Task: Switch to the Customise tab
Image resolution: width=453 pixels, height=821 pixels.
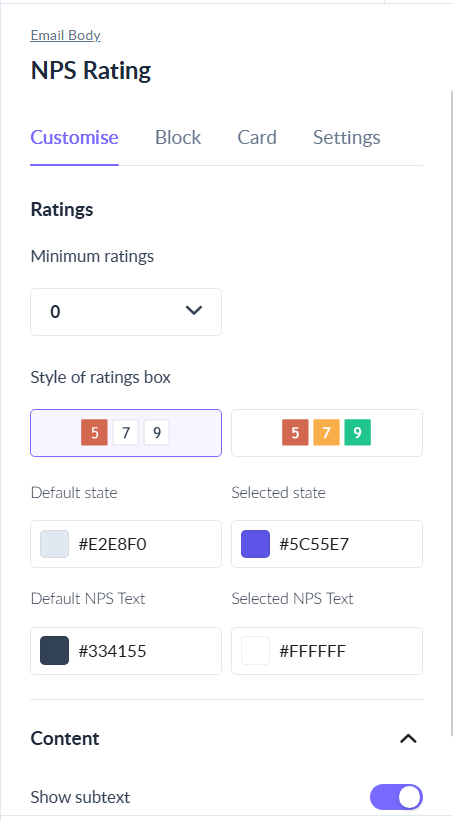Action: (x=74, y=137)
